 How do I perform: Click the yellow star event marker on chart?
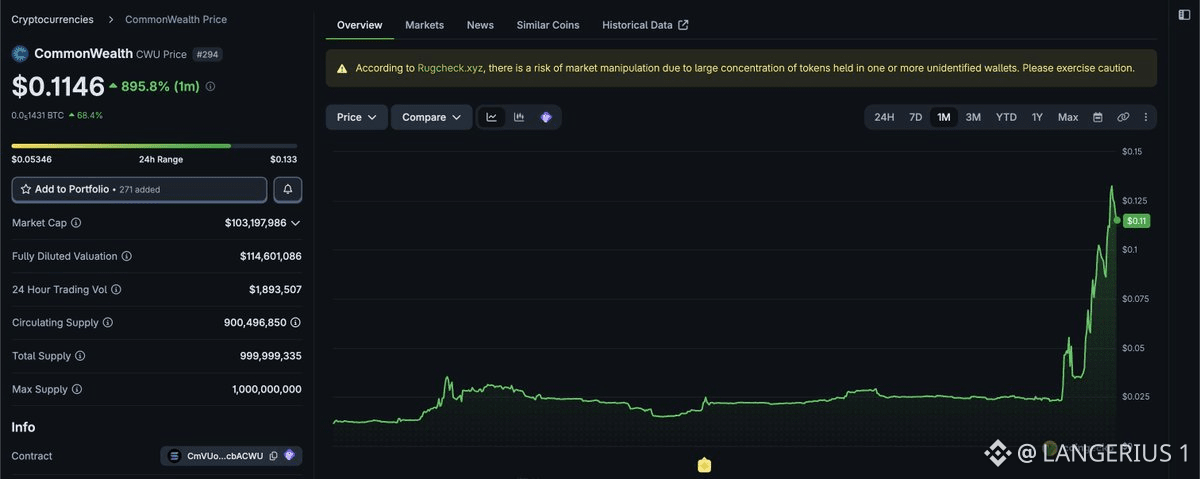[704, 465]
